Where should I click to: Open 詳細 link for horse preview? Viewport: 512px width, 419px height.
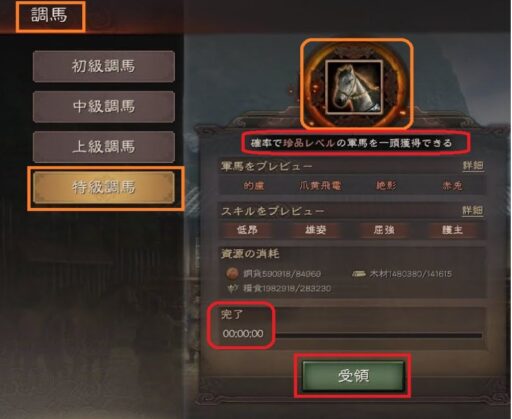click(473, 166)
